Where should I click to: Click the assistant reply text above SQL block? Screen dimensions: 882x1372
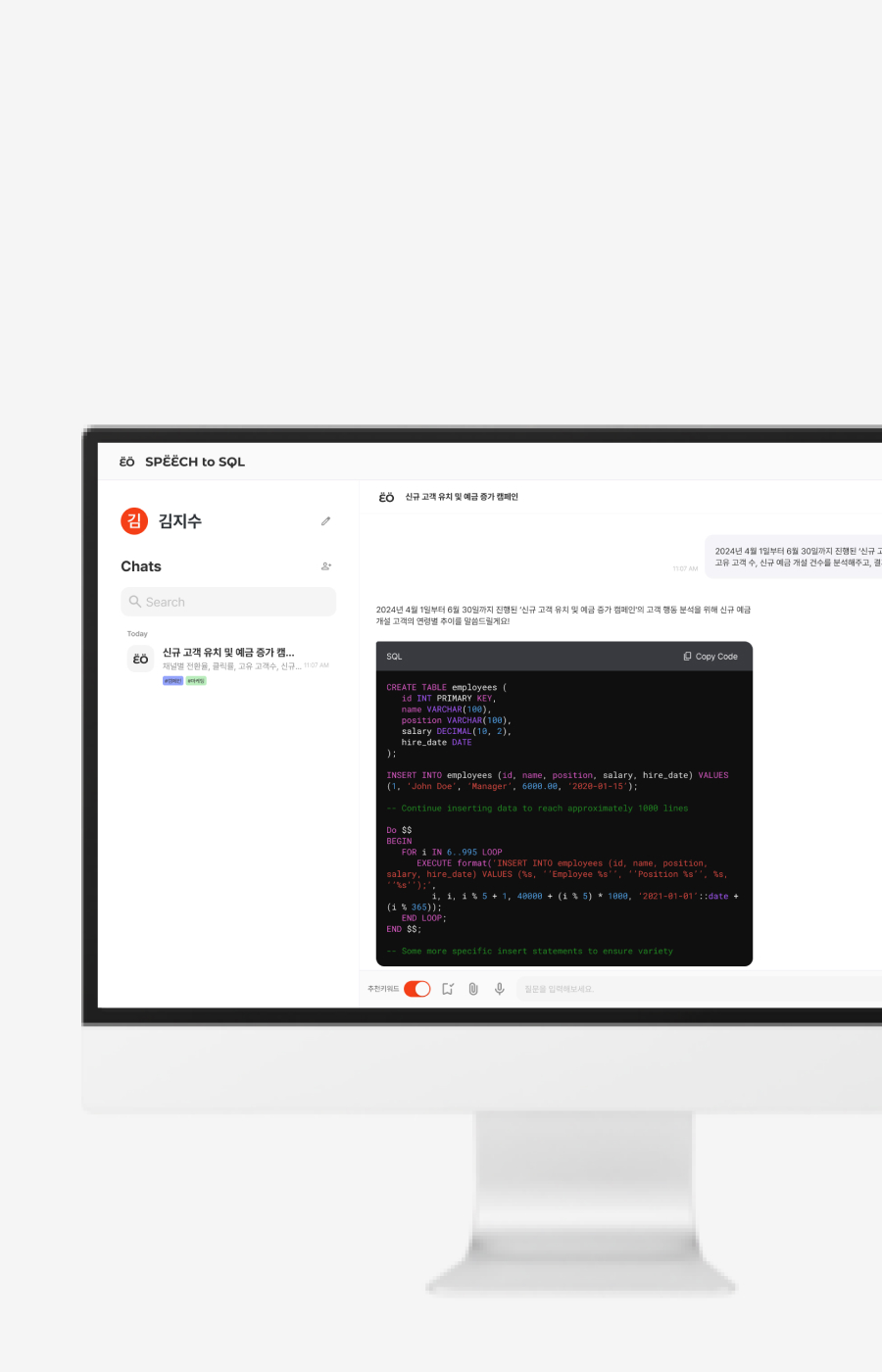(x=563, y=615)
